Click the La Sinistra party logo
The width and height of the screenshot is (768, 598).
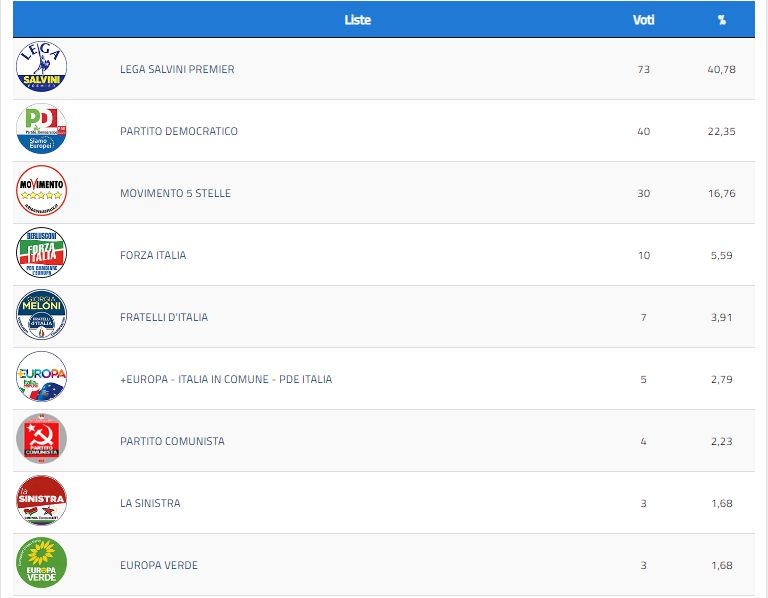click(x=42, y=502)
